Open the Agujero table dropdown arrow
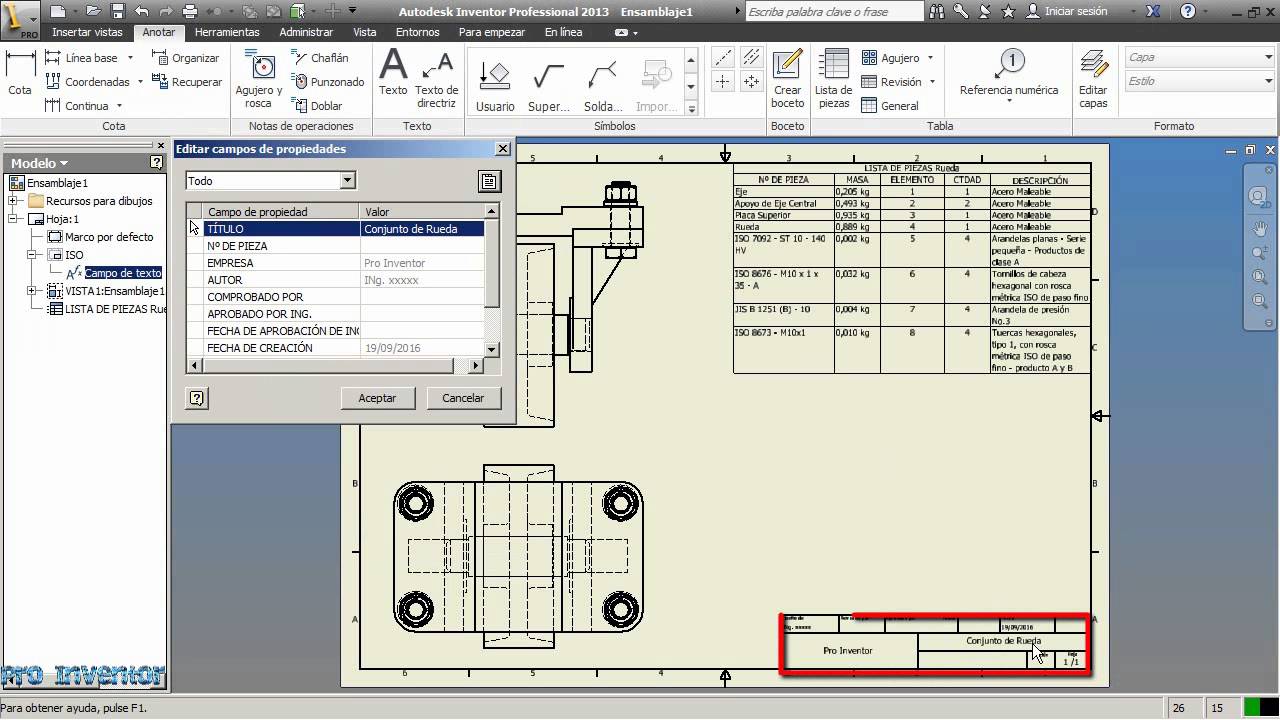The height and width of the screenshot is (720, 1280). (x=930, y=58)
